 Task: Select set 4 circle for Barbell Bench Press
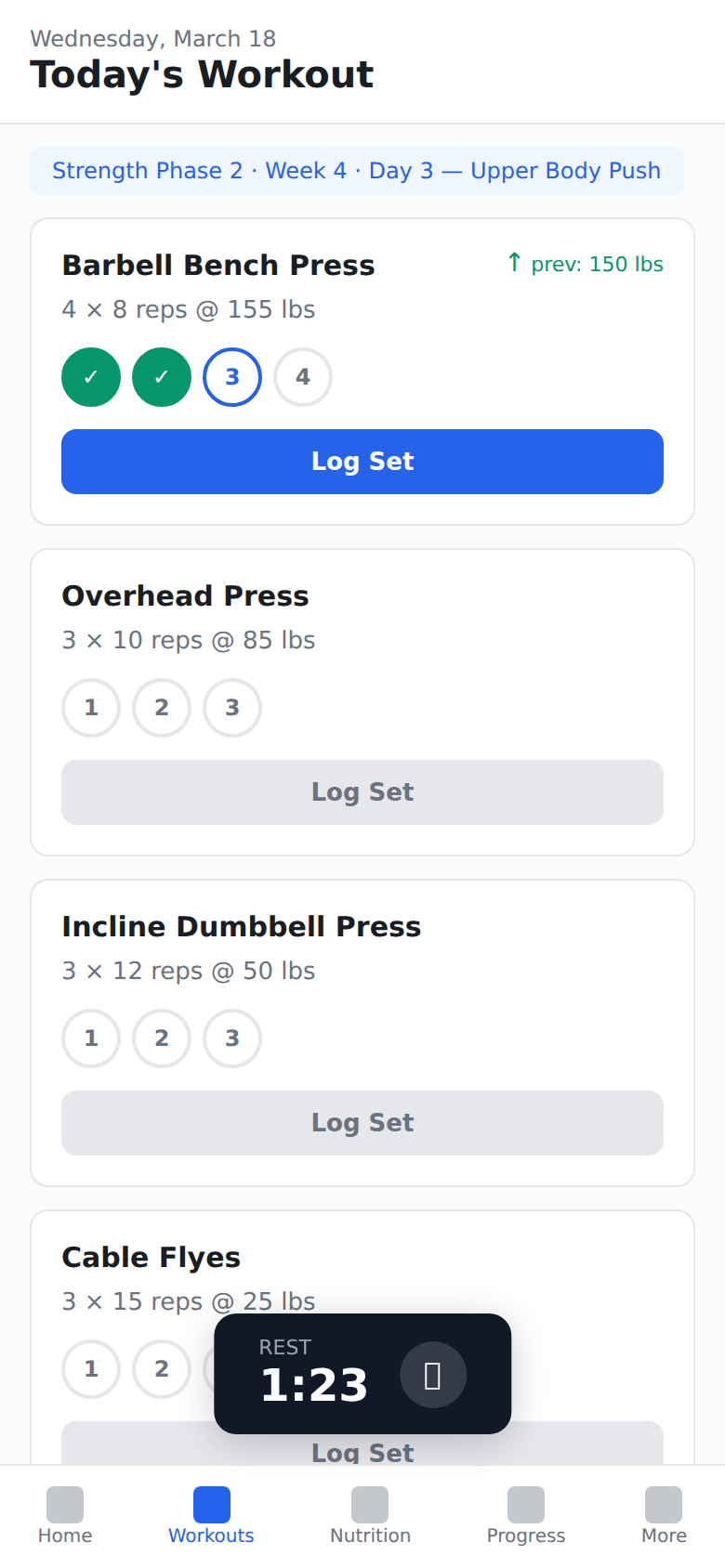point(302,377)
